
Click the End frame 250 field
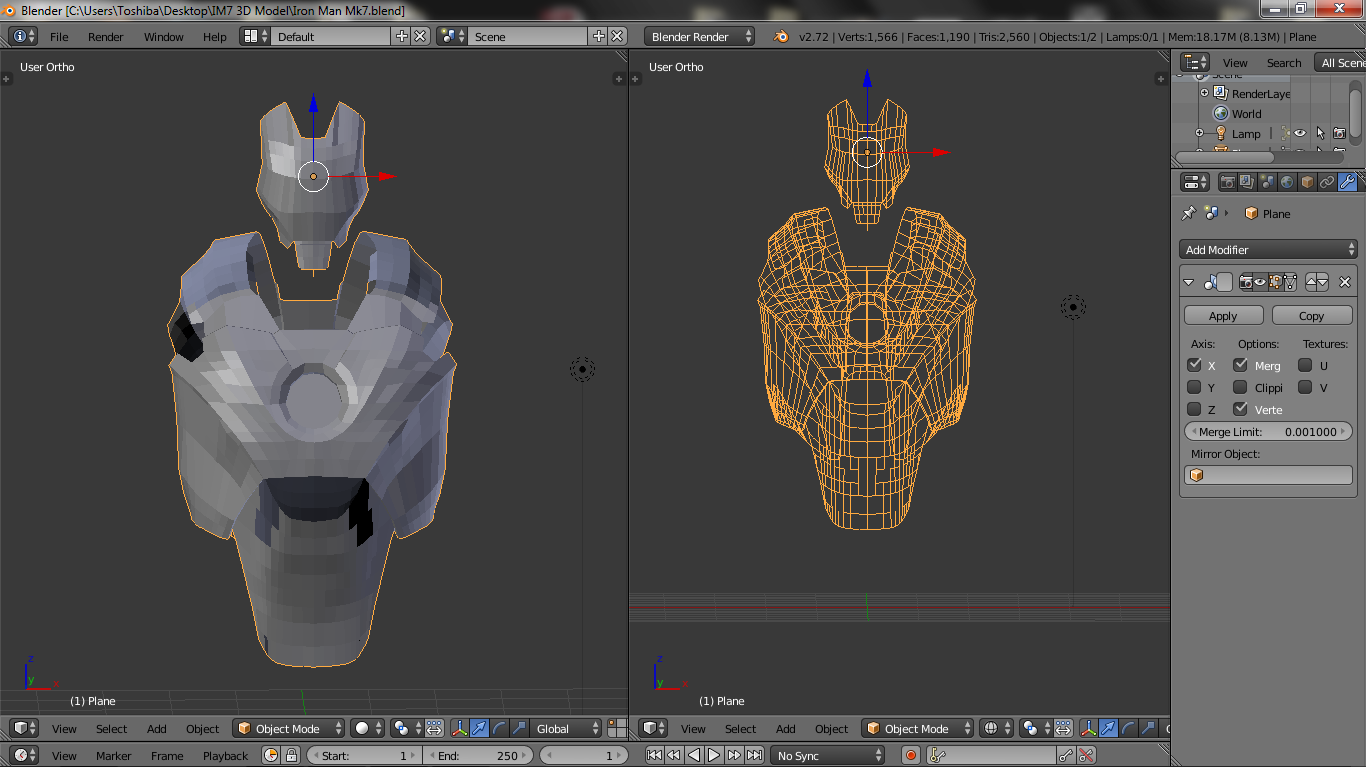coord(478,756)
